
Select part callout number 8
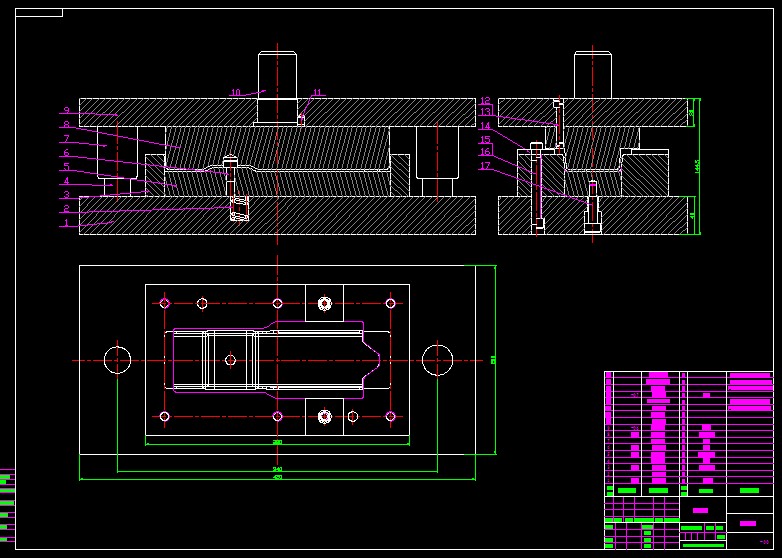click(66, 125)
